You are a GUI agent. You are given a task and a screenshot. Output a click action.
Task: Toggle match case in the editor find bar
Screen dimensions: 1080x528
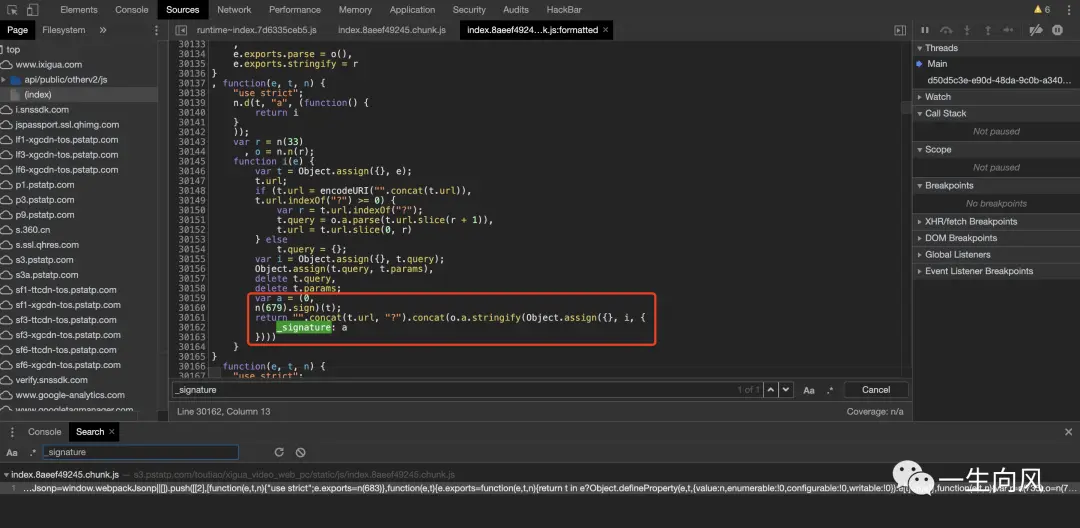809,390
